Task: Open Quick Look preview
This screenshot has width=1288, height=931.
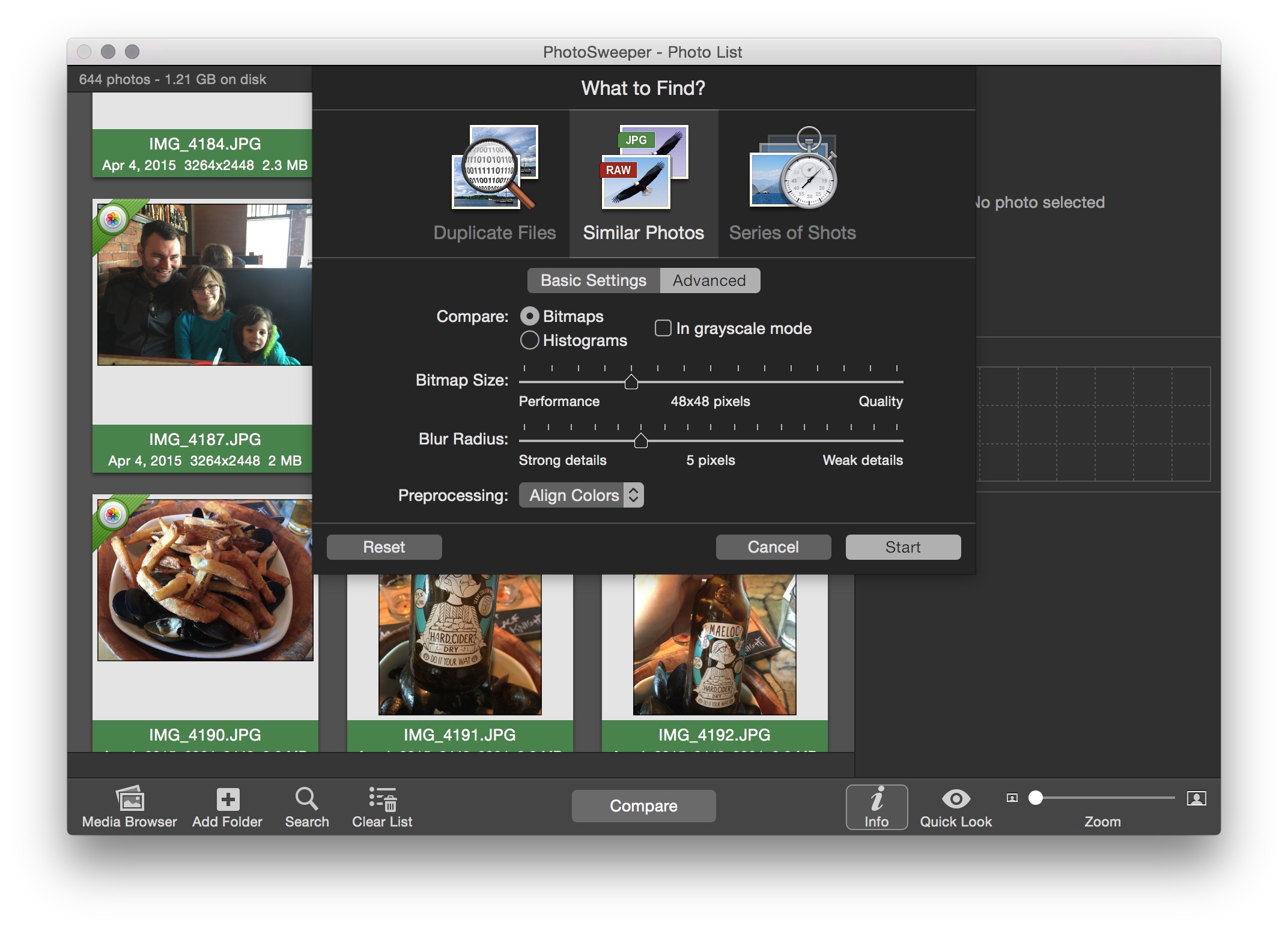Action: click(x=955, y=802)
